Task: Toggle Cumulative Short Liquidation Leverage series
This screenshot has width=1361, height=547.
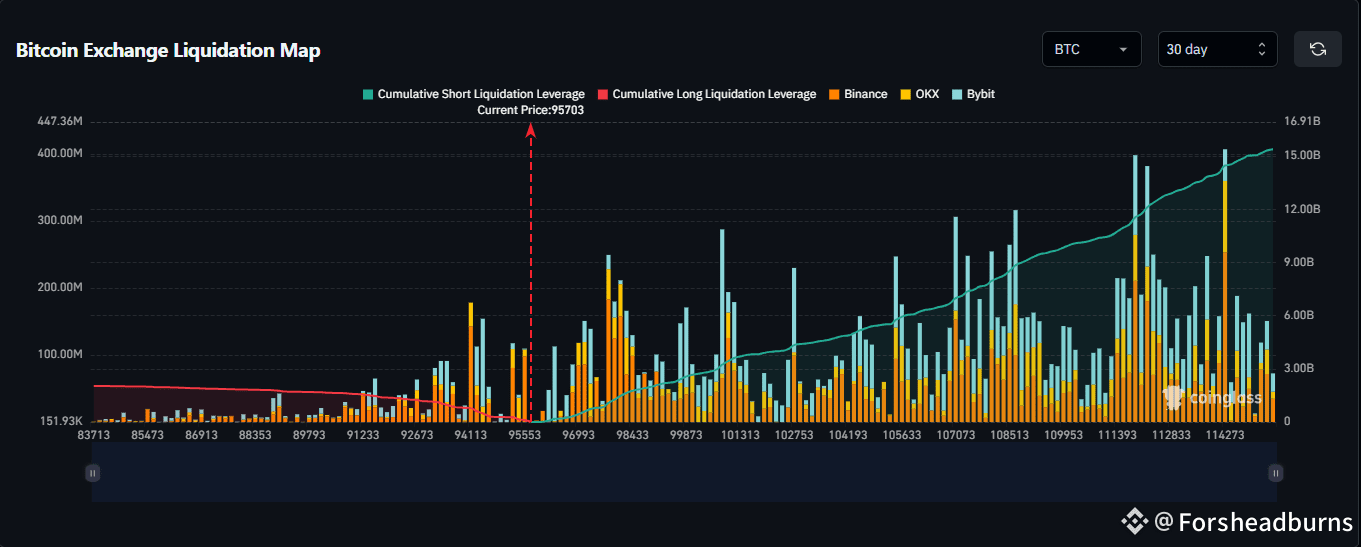Action: click(x=481, y=94)
